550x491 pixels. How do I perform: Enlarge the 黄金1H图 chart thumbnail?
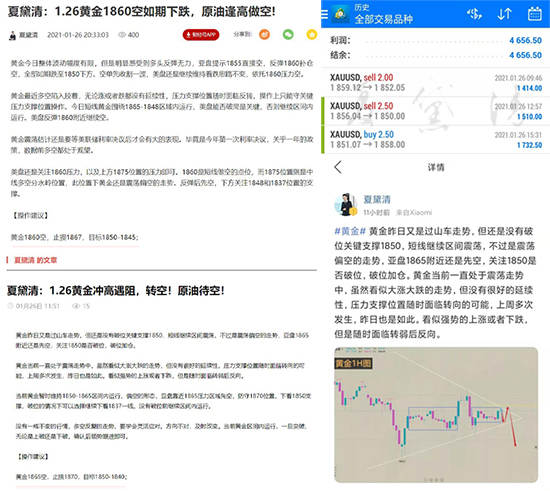[x=436, y=415]
